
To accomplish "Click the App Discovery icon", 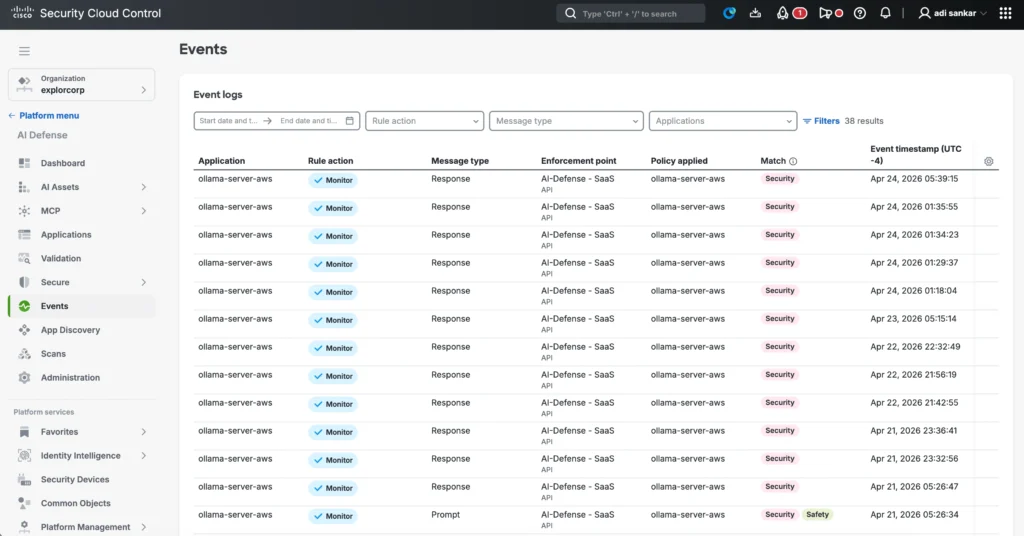I will pyautogui.click(x=24, y=330).
